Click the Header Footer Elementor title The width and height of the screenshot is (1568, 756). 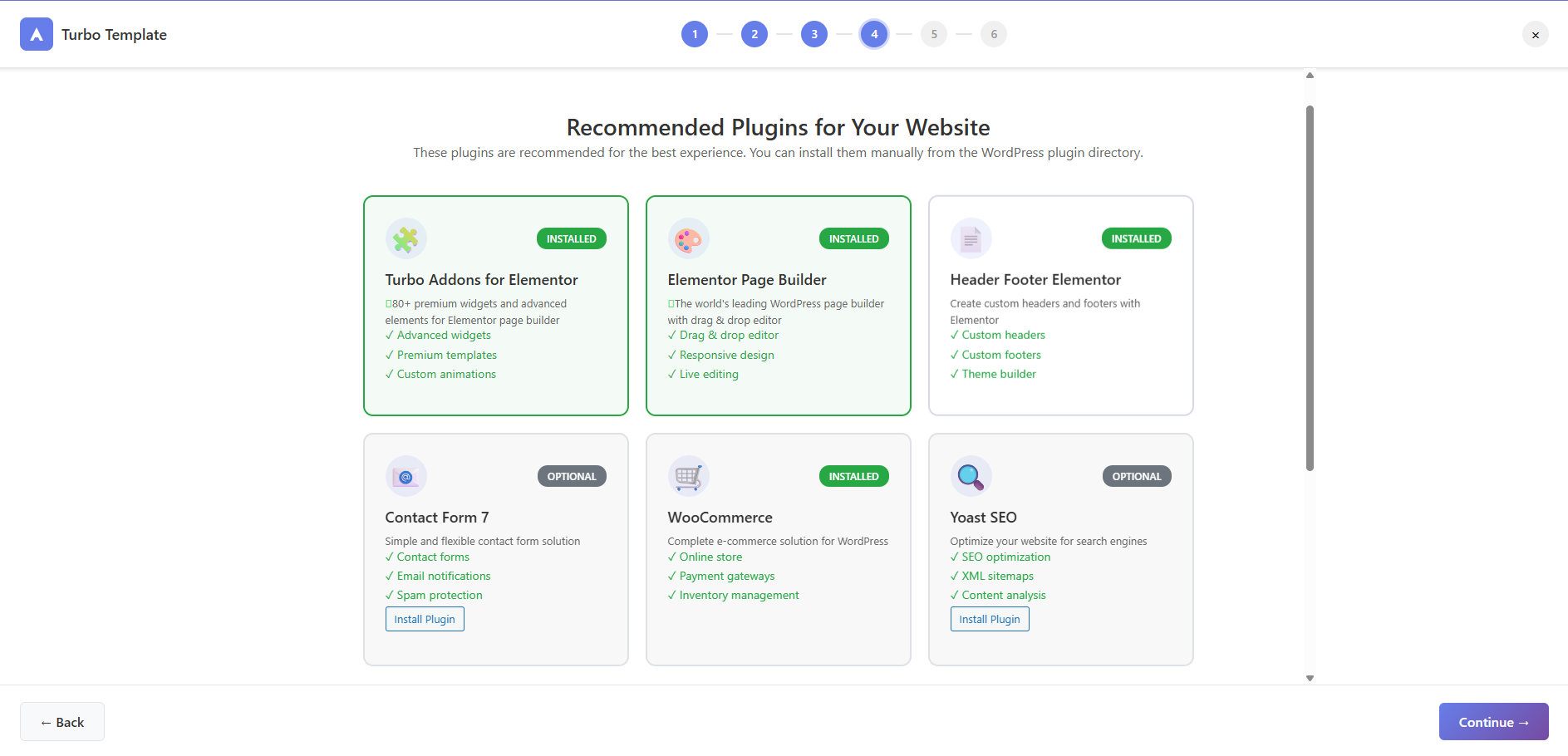point(1035,280)
